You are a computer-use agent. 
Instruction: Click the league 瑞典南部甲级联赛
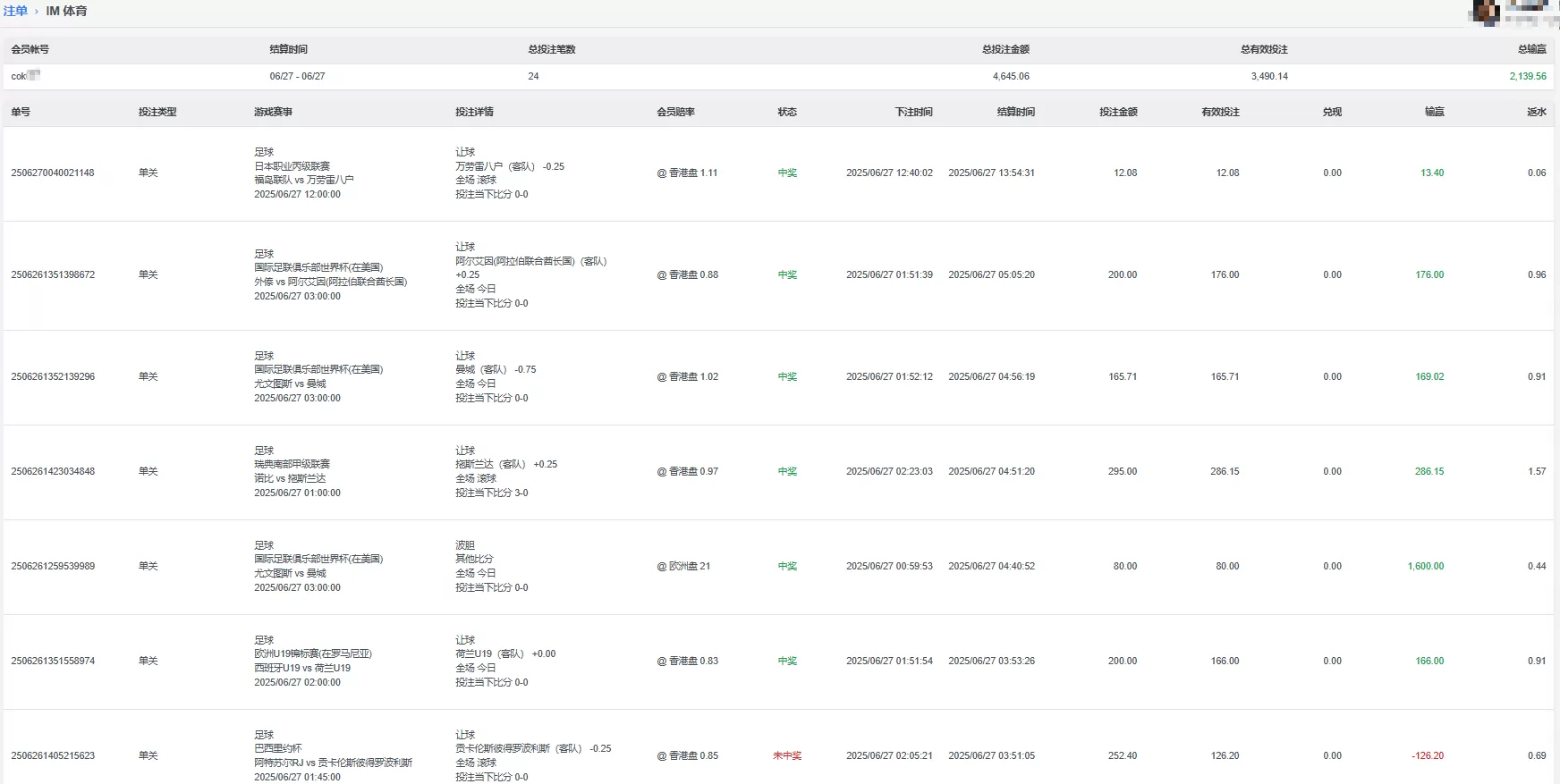click(292, 464)
